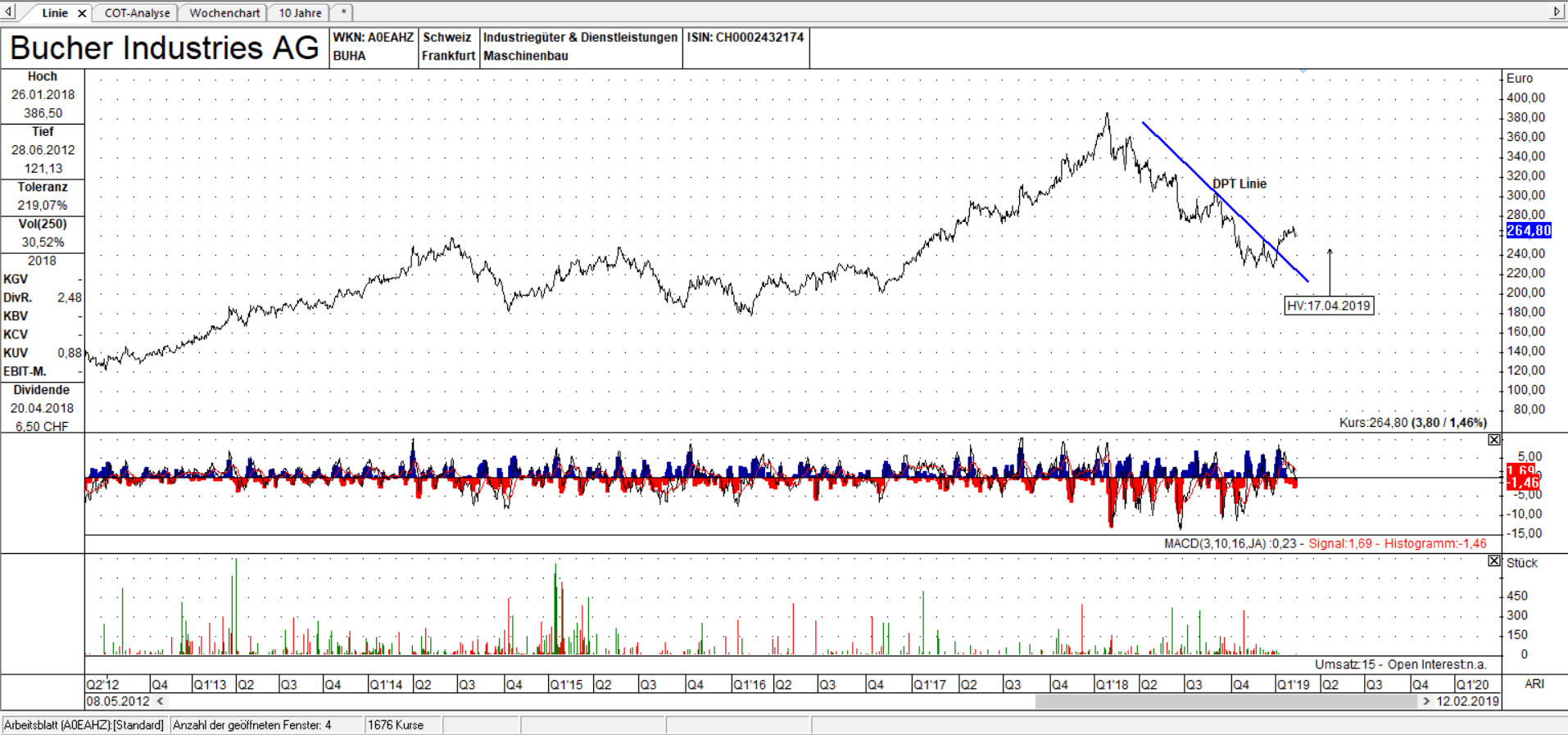Open the Wochenchart tab
The width and height of the screenshot is (1568, 735).
[x=224, y=13]
